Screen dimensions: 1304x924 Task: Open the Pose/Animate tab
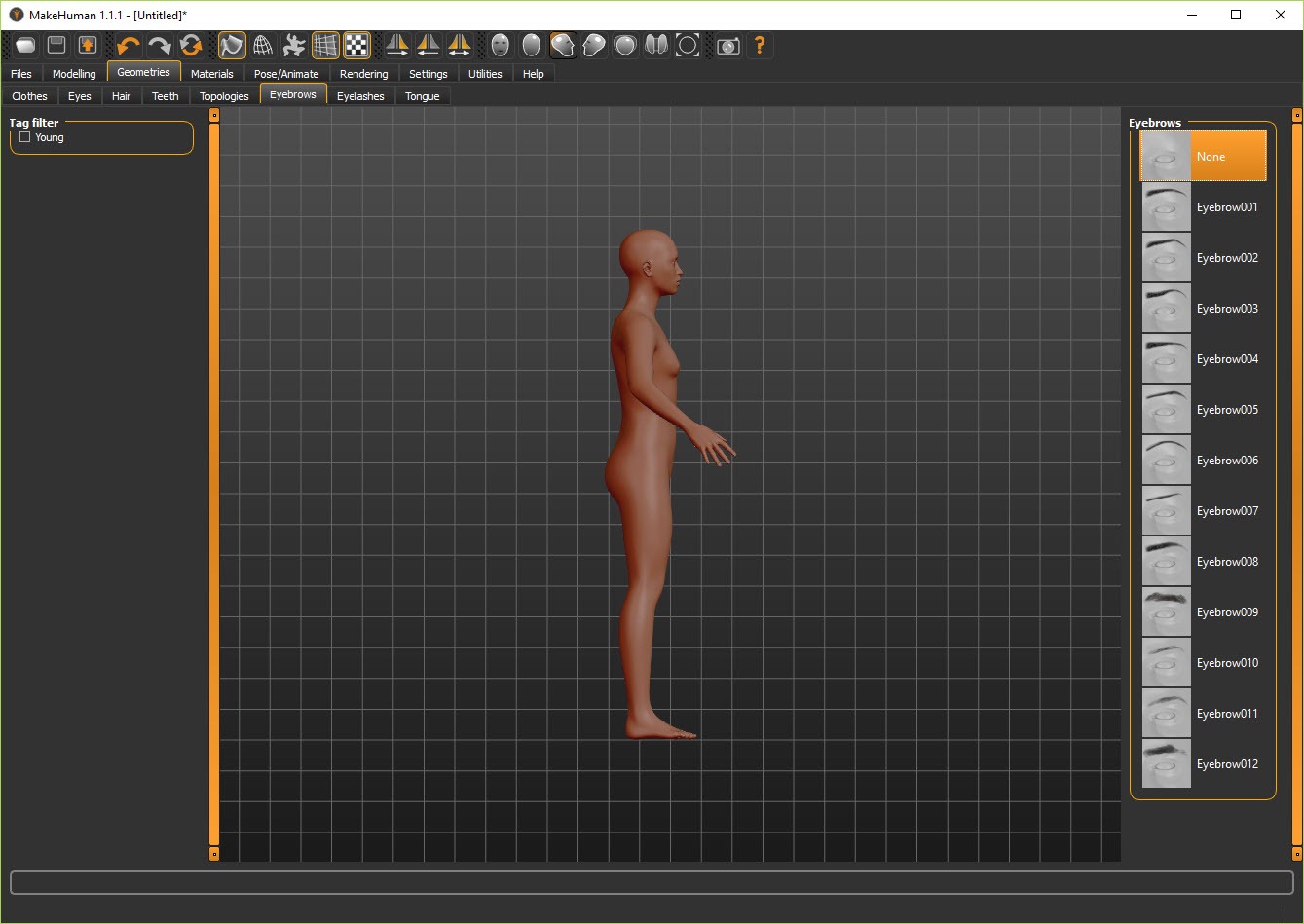tap(286, 74)
